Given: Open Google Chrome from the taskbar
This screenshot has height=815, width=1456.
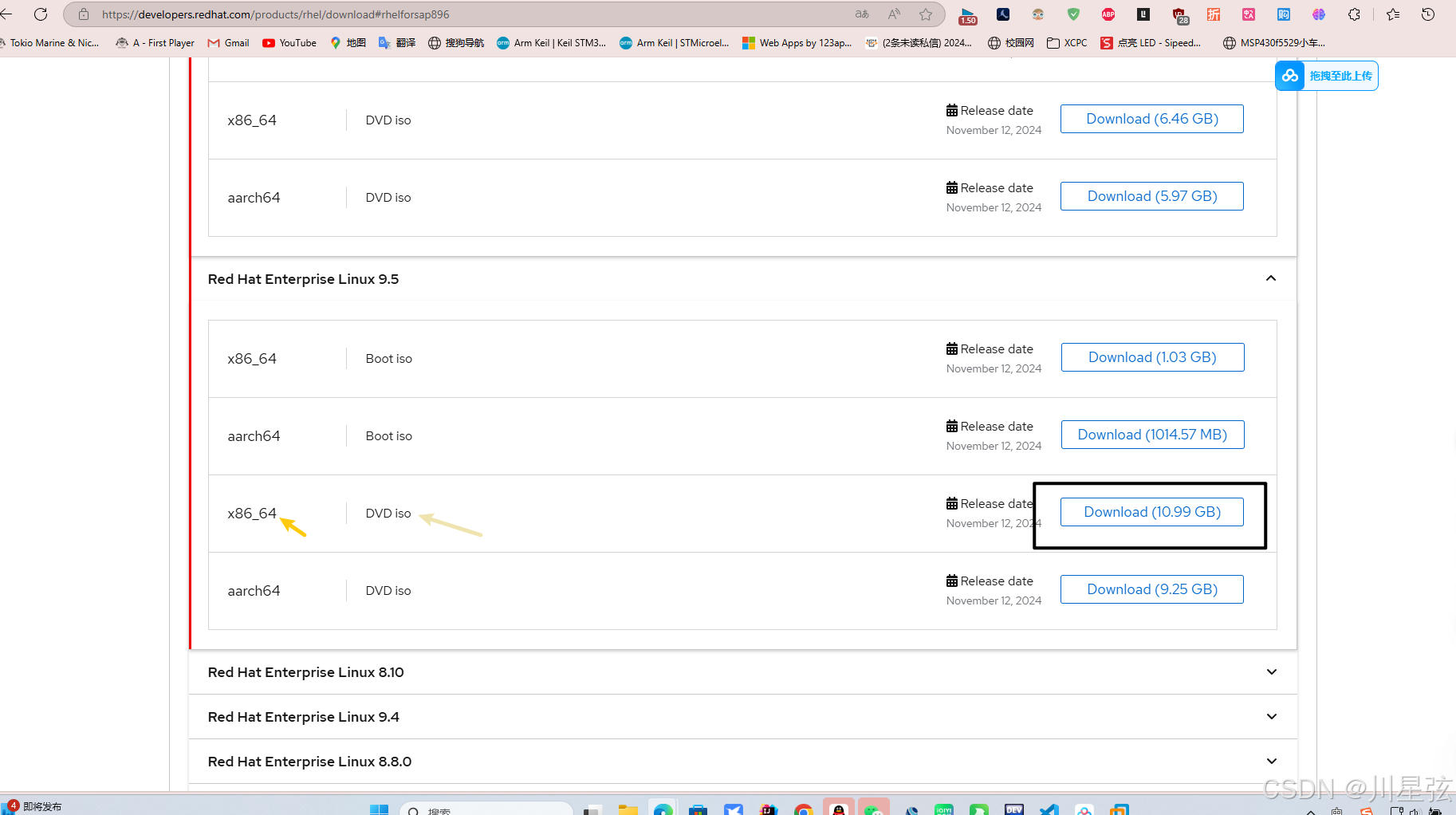Looking at the screenshot, I should tap(804, 809).
